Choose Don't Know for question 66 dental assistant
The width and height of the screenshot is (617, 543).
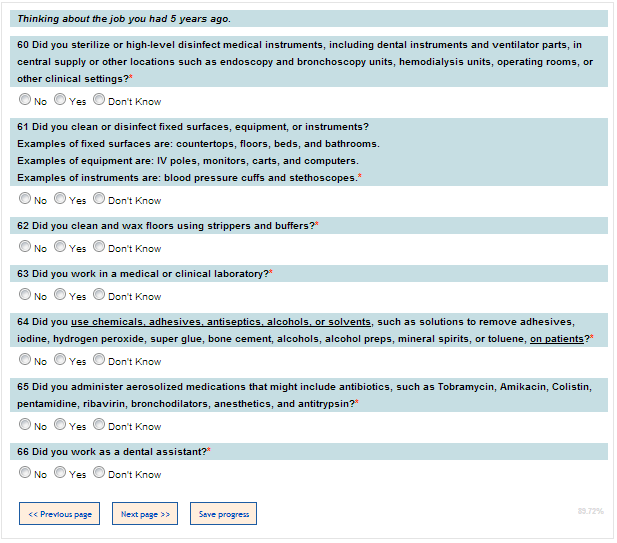(x=99, y=473)
